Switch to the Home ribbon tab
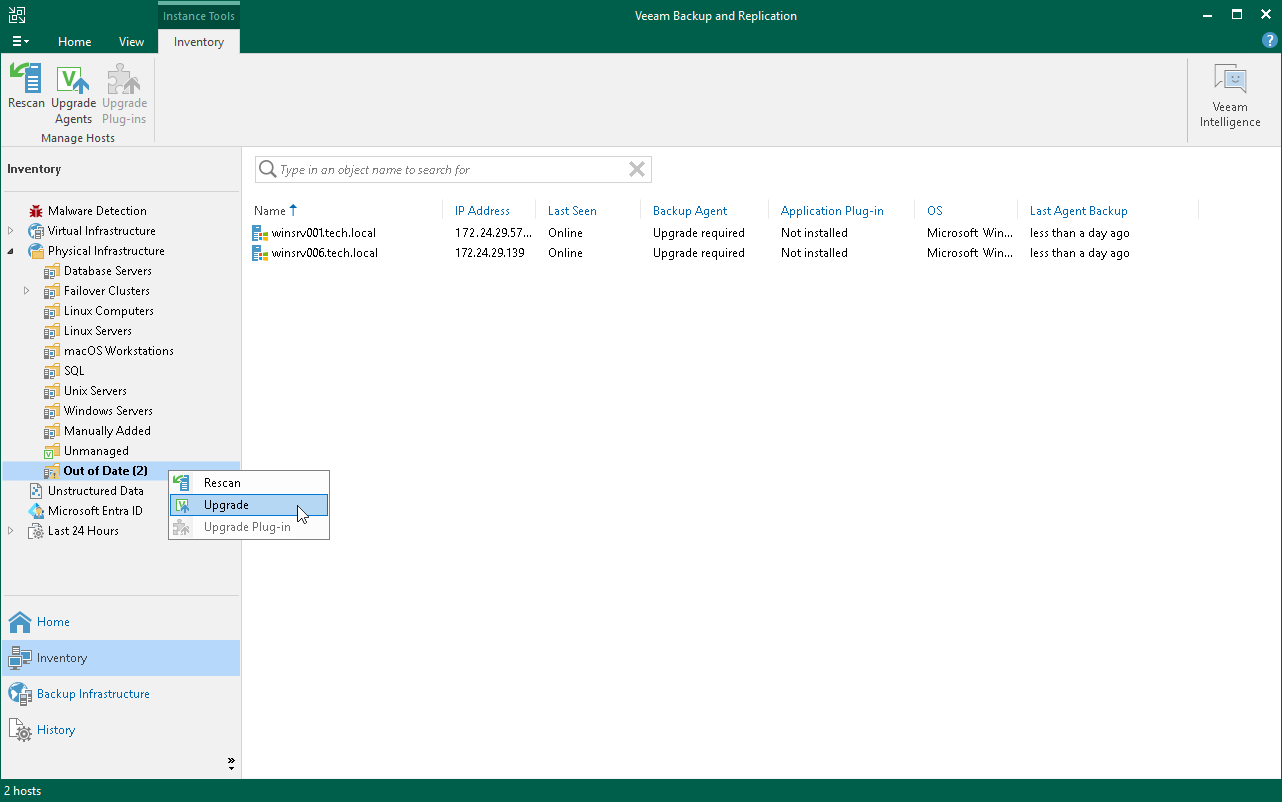The image size is (1282, 802). 74,41
